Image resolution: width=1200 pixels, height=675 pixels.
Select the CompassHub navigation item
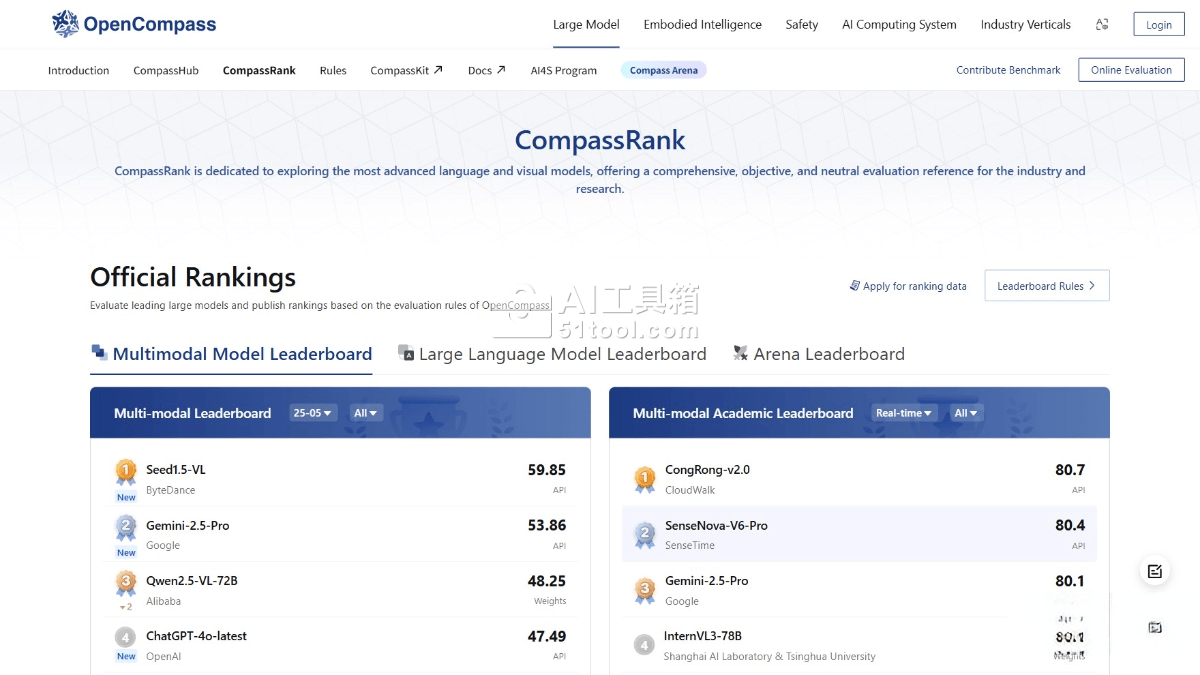(166, 71)
